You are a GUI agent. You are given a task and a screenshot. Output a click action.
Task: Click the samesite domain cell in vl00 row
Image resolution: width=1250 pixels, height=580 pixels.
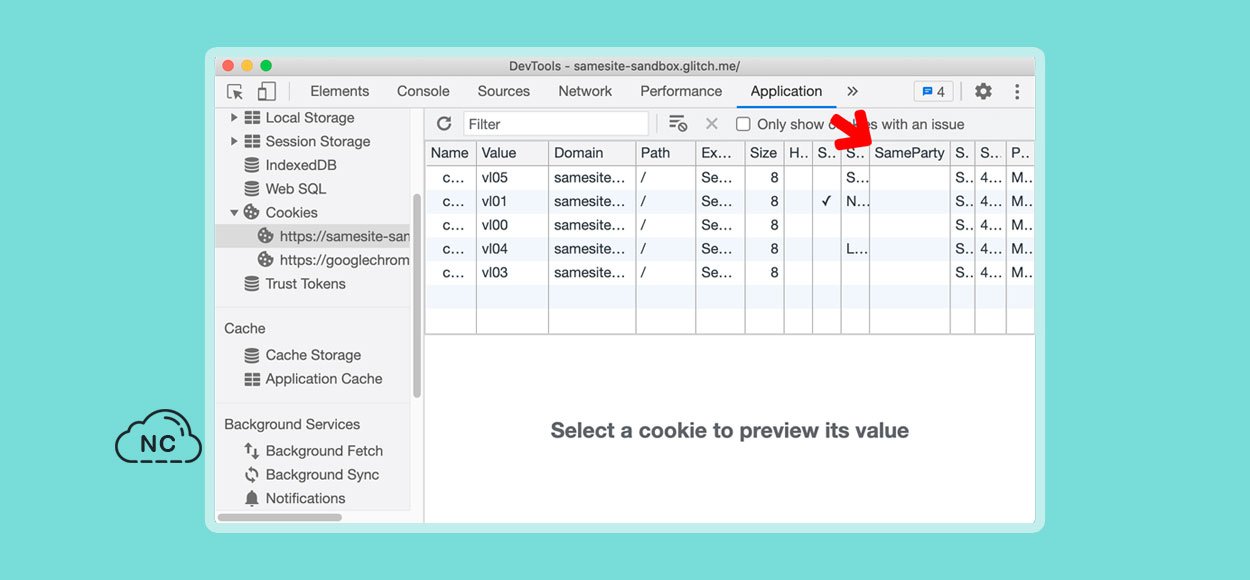click(x=592, y=225)
